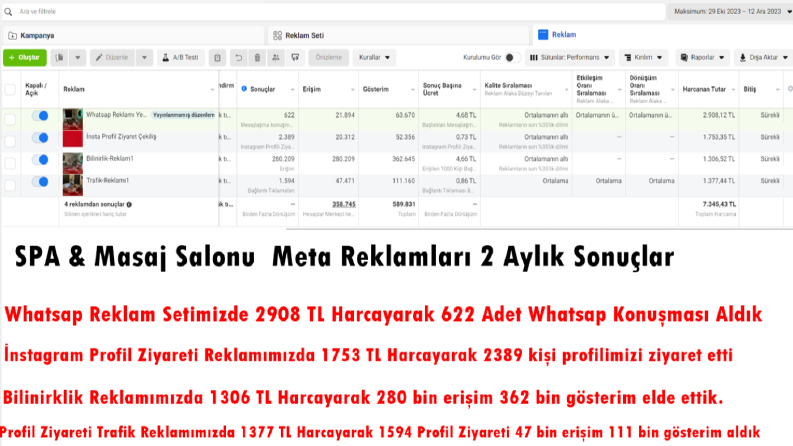
Task: Sort by the Erişim column header
Action: coord(312,89)
